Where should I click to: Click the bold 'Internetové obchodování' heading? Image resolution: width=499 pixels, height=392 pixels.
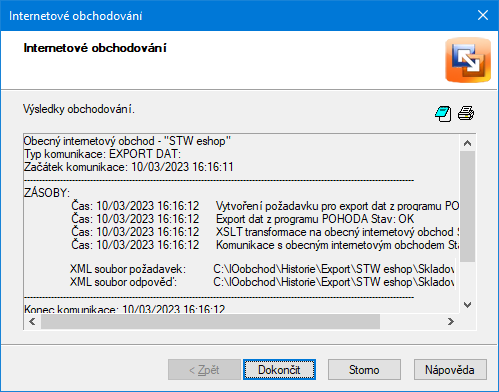coord(95,48)
